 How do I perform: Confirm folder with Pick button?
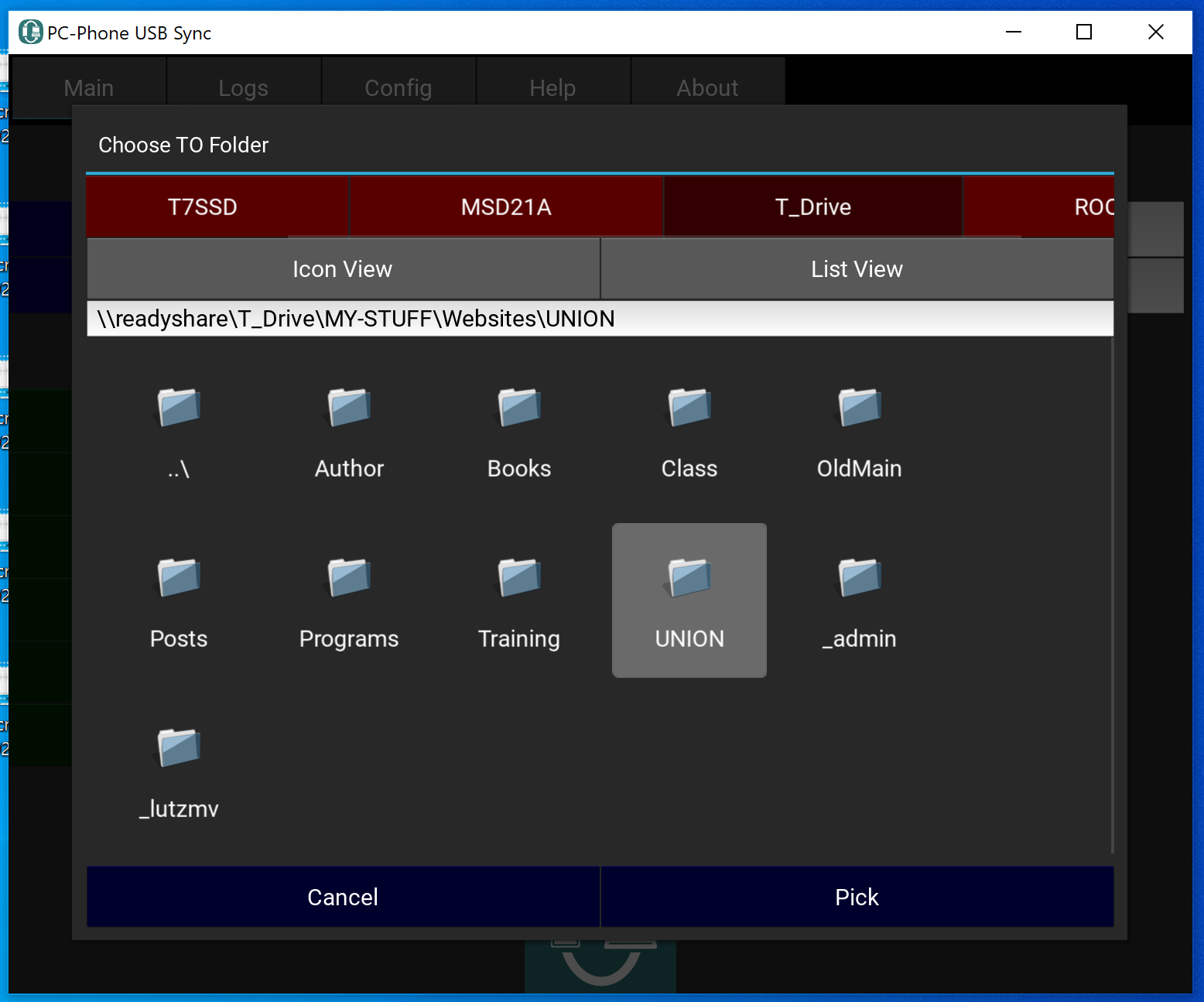[x=857, y=897]
